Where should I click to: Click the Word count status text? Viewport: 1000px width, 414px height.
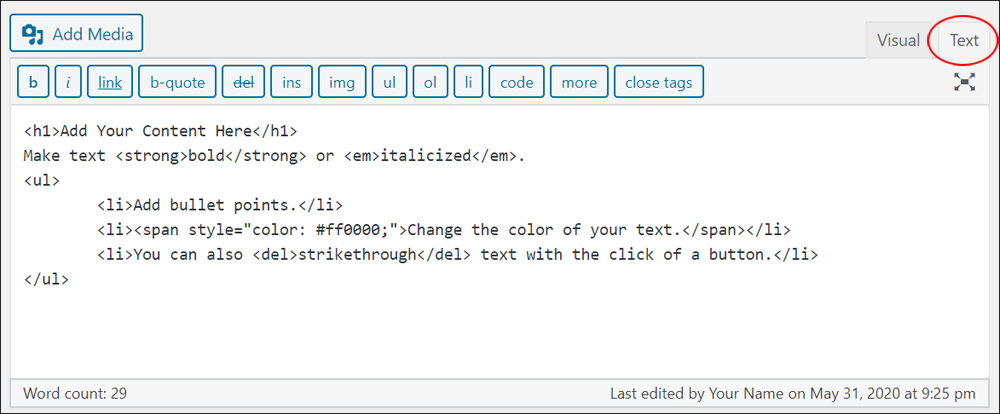[x=75, y=394]
